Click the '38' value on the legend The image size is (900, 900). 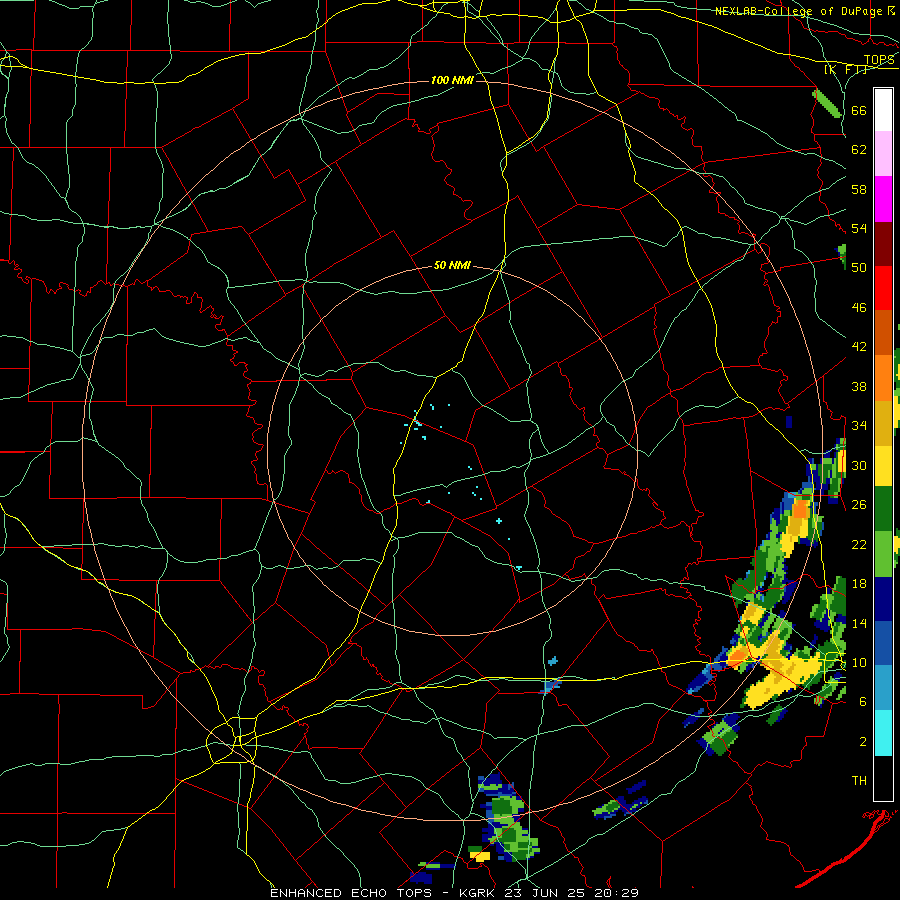point(859,386)
